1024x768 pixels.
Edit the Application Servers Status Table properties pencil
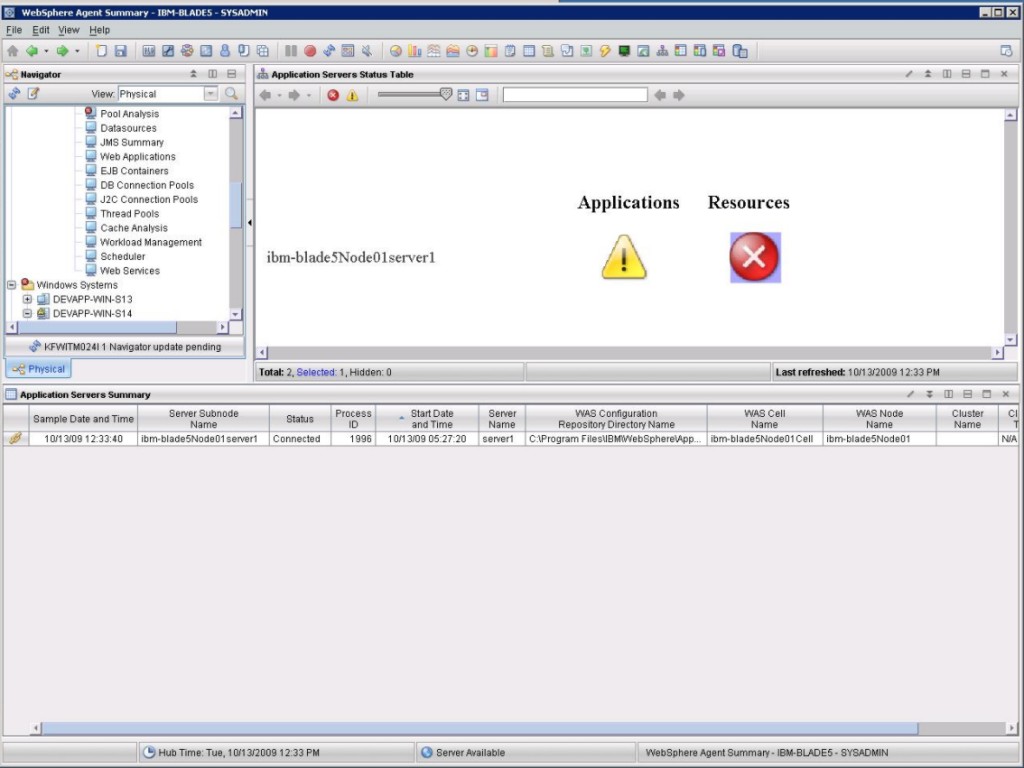908,73
